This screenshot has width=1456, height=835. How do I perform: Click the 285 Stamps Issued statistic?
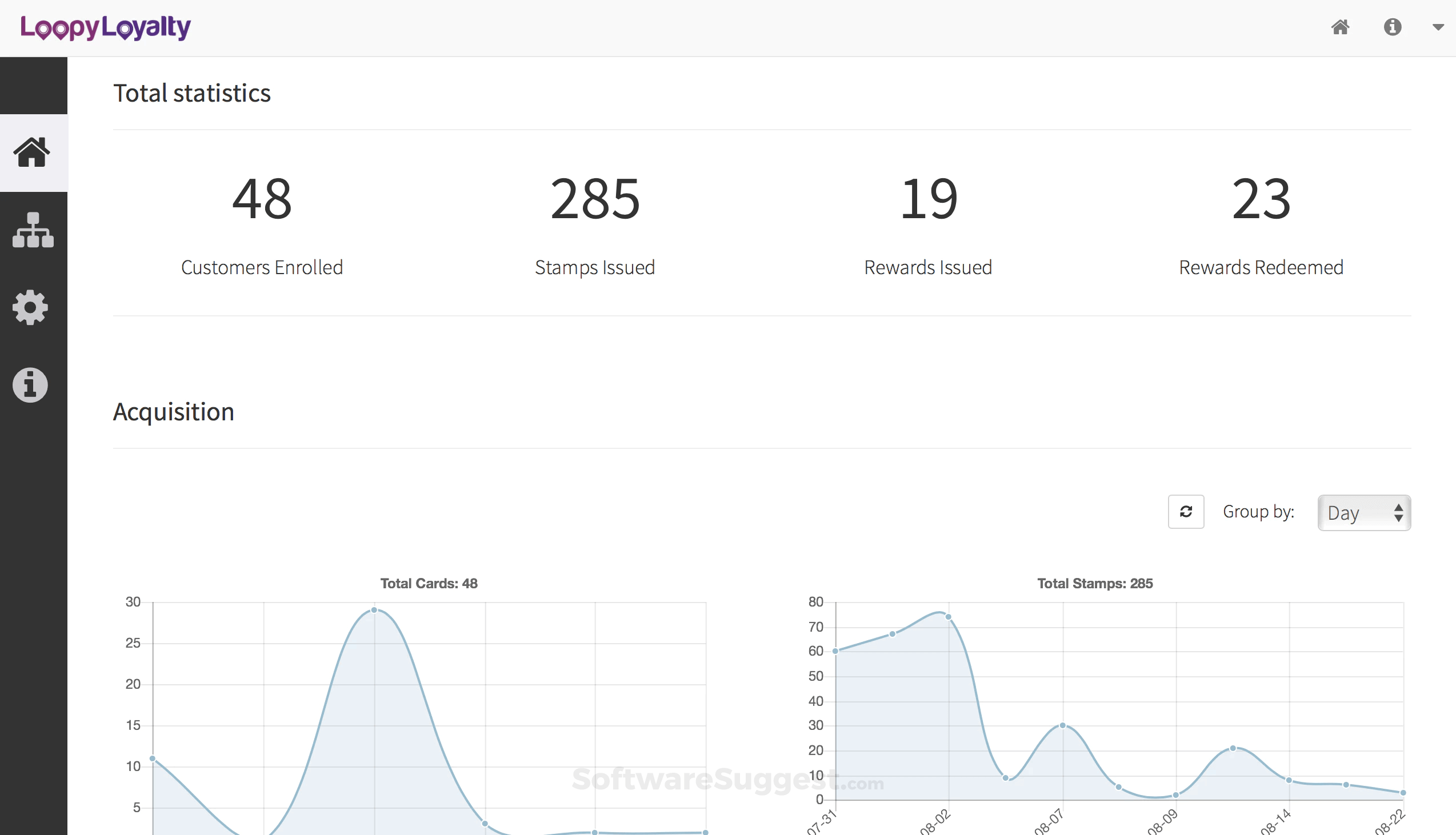(595, 198)
